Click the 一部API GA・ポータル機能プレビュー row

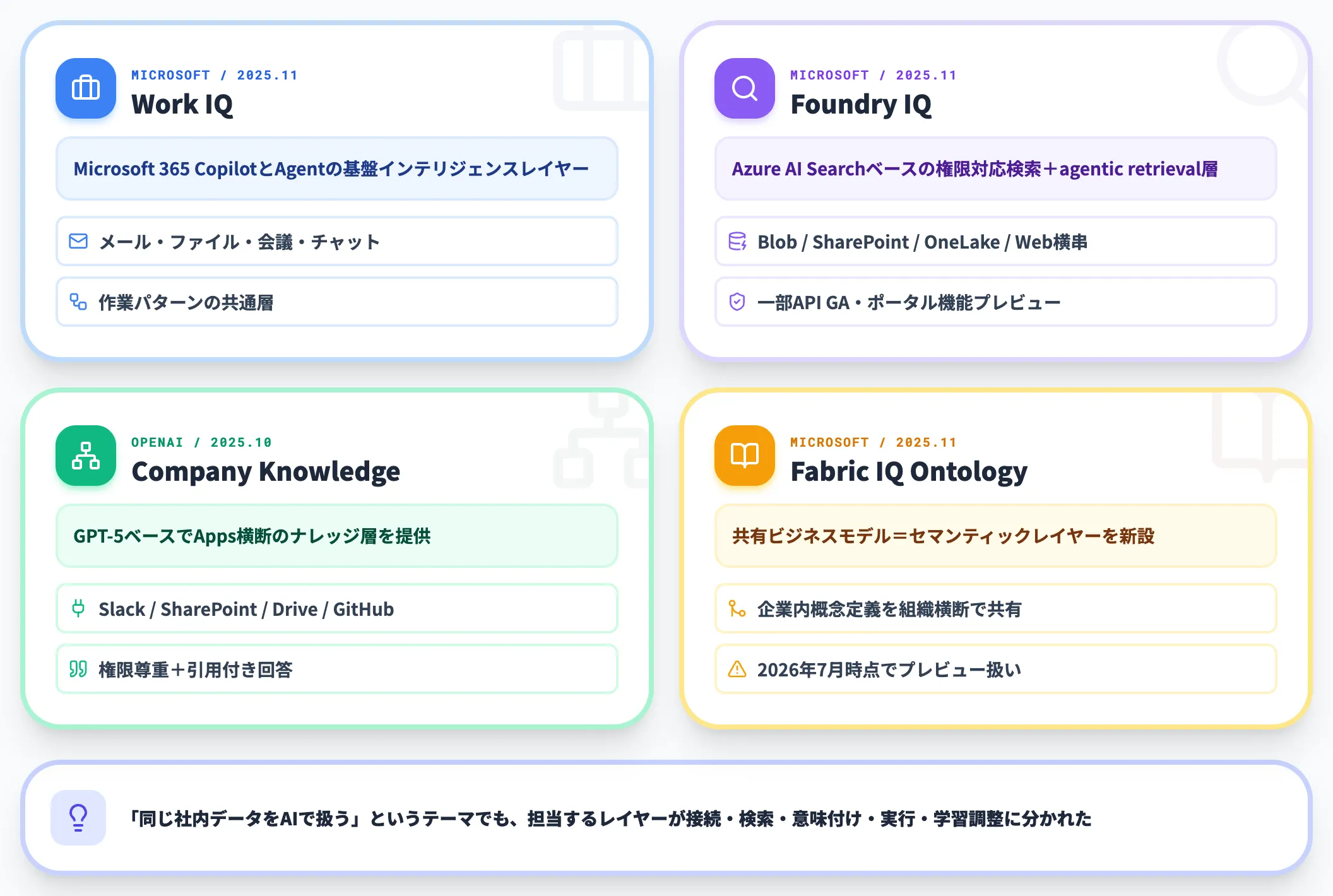996,302
